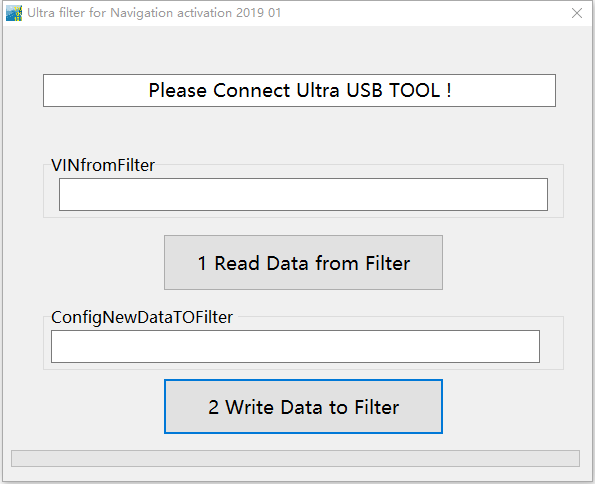595x484 pixels.
Task: Start reading filter data with step 1 button
Action: 303,263
